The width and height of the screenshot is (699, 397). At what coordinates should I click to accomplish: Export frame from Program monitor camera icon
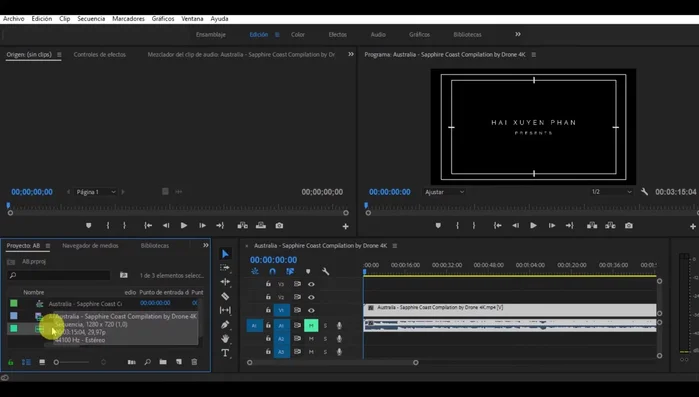[x=629, y=225]
